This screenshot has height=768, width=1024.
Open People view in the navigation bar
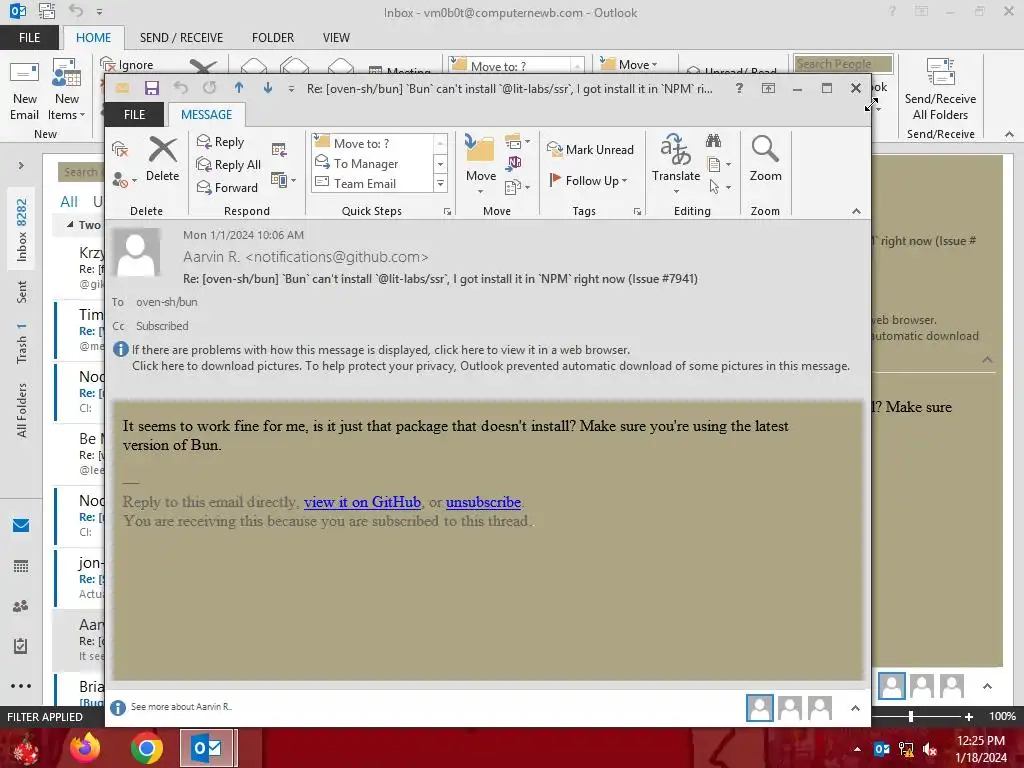(x=21, y=606)
